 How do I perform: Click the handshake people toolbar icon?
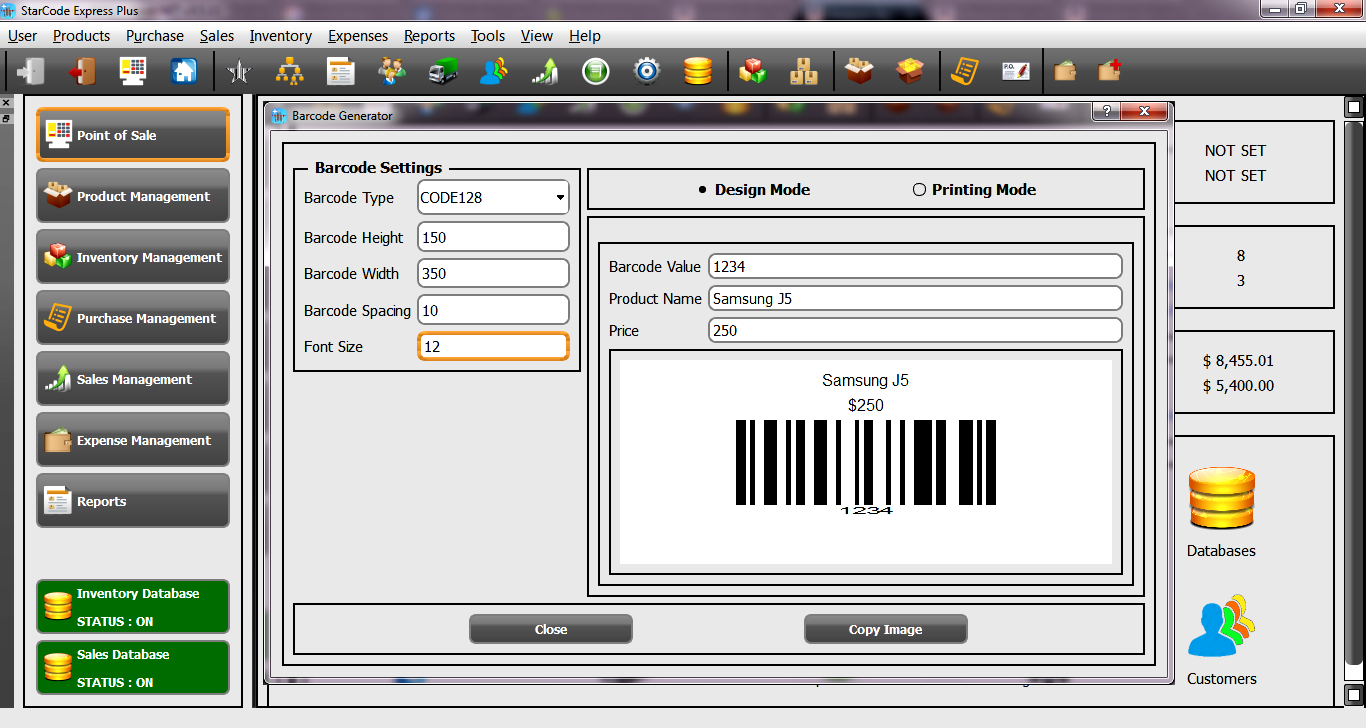click(x=392, y=71)
